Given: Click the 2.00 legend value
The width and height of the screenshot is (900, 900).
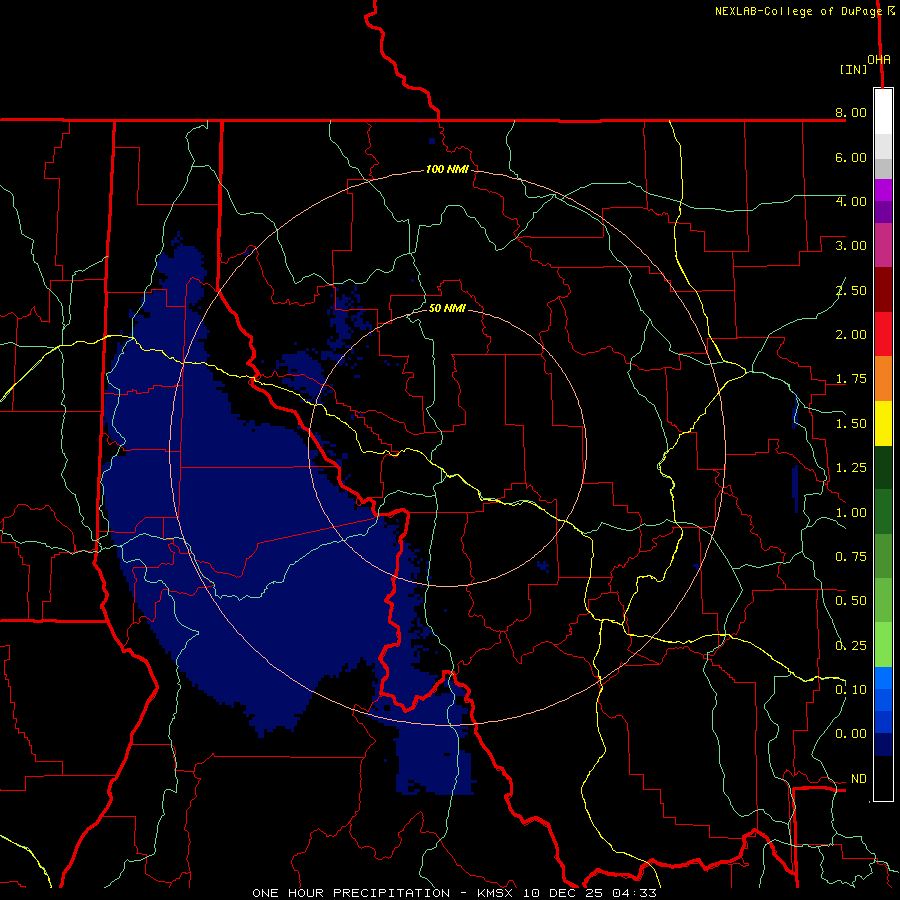Looking at the screenshot, I should coord(851,335).
